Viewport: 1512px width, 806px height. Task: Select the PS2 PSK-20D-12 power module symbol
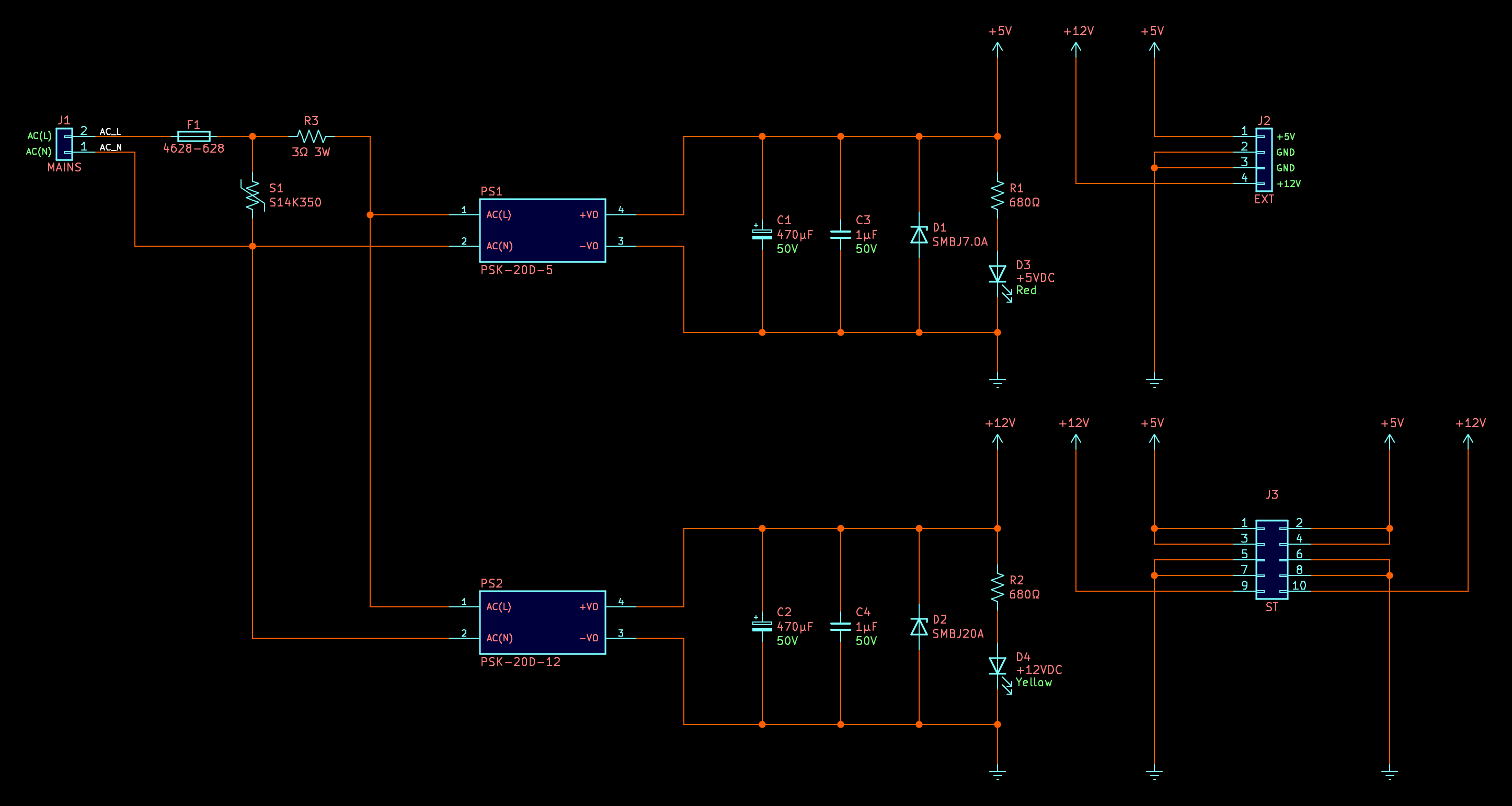coord(542,622)
